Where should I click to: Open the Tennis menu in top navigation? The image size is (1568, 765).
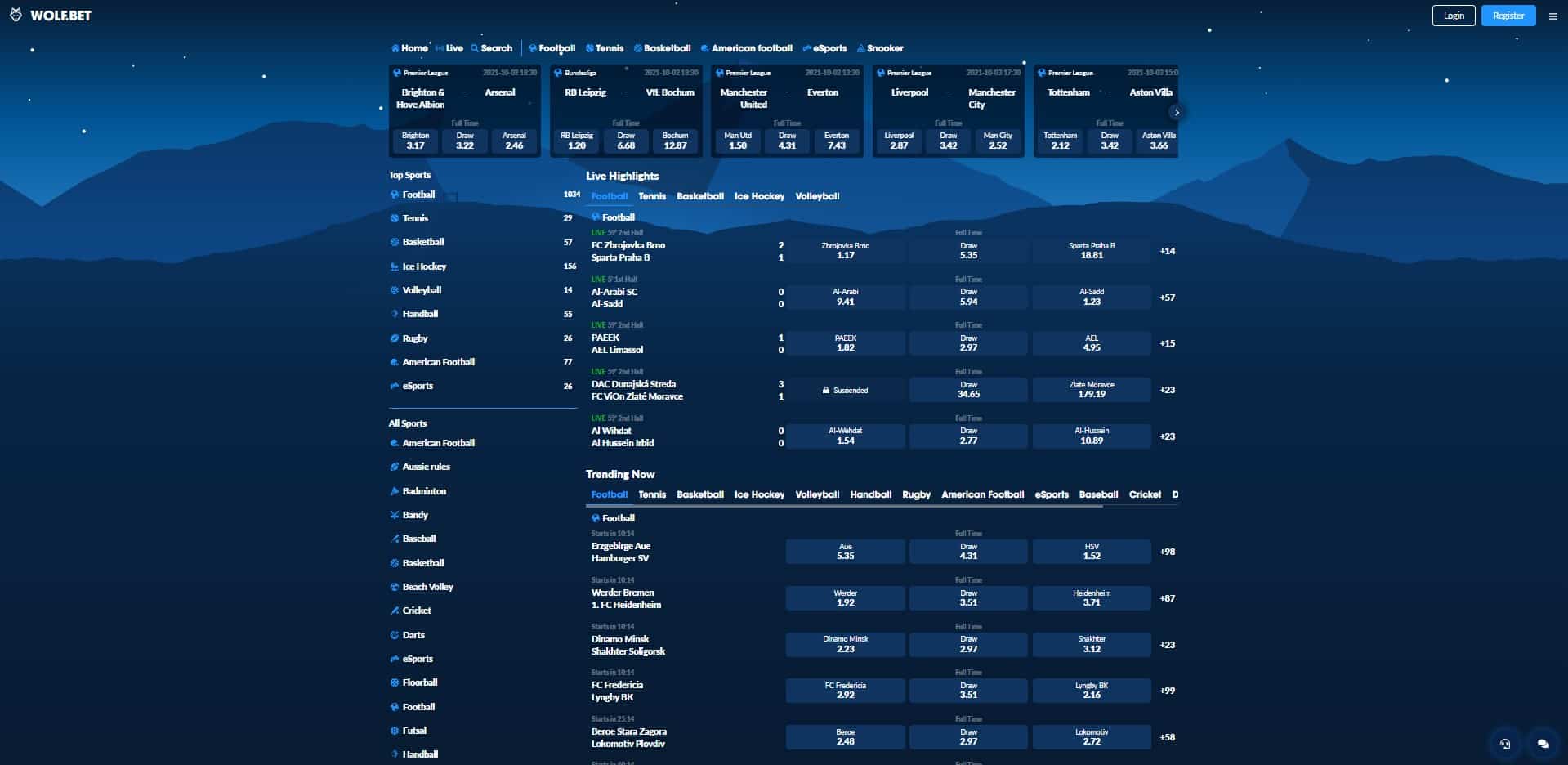(605, 48)
